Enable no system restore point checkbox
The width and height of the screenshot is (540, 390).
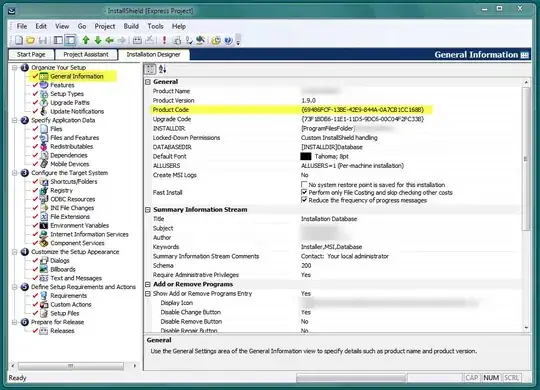[304, 185]
